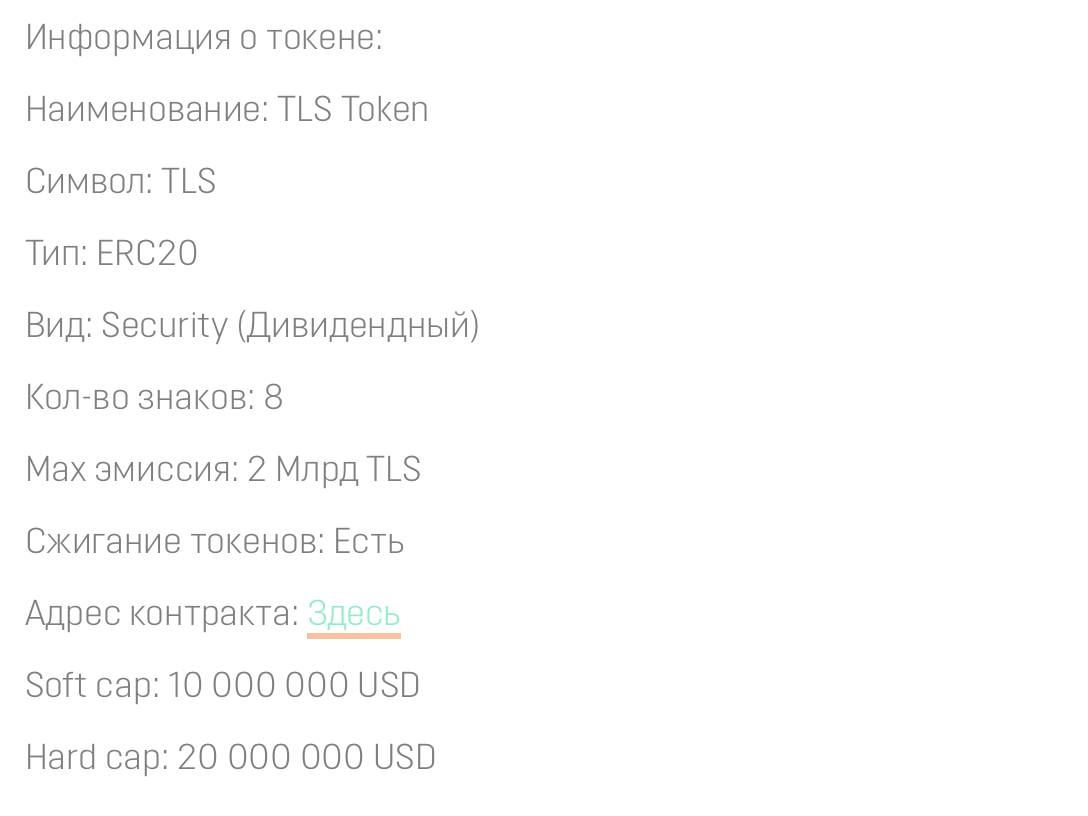Image resolution: width=1088 pixels, height=816 pixels.
Task: Click the digit '8' decimals value
Action: click(x=273, y=398)
